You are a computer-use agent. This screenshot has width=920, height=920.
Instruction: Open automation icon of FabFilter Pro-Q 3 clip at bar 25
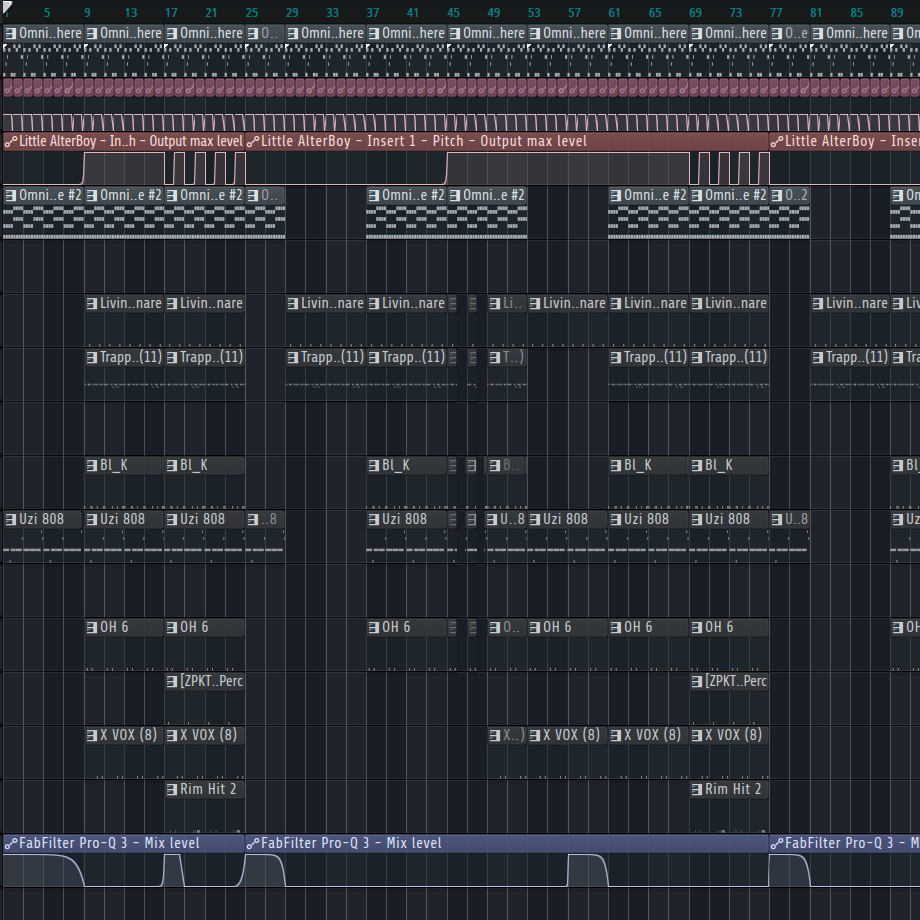(x=253, y=843)
